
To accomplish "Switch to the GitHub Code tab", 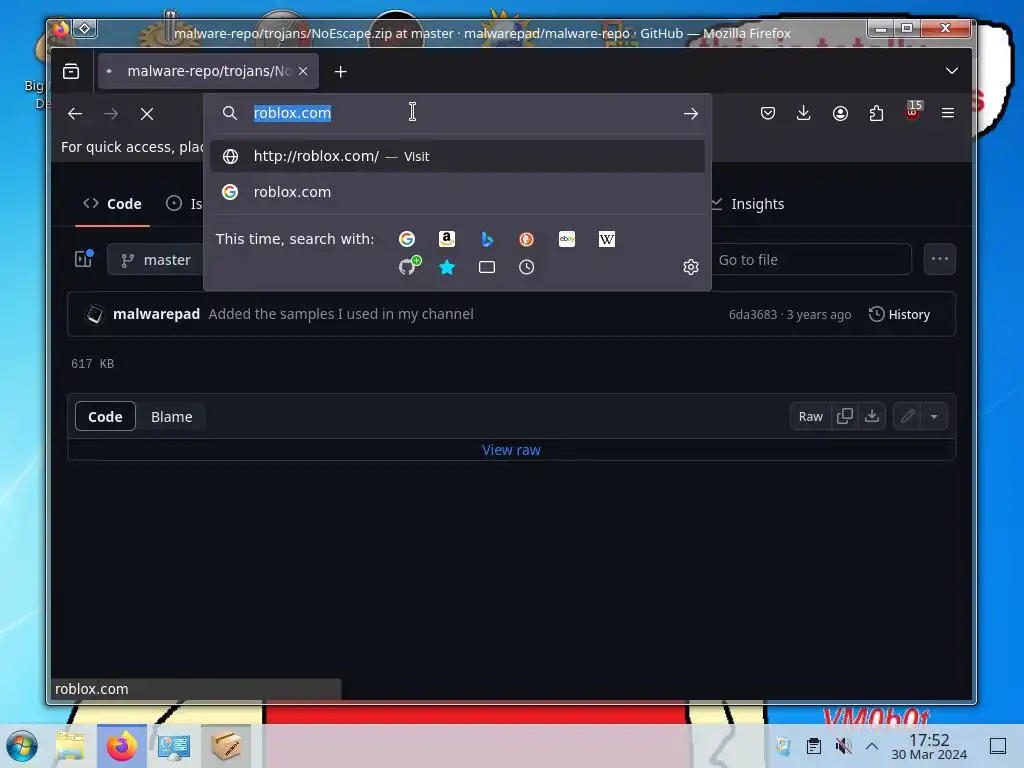I will pyautogui.click(x=112, y=204).
